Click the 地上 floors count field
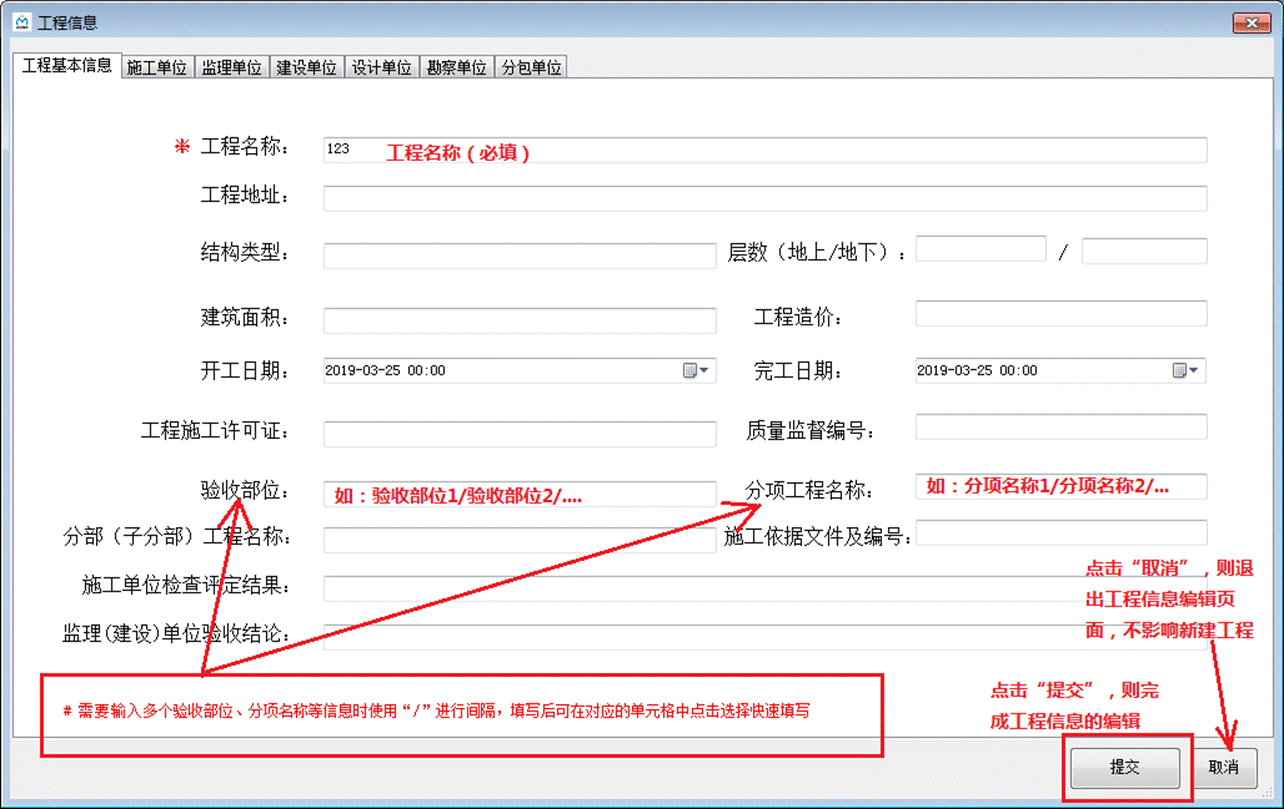 pos(981,250)
